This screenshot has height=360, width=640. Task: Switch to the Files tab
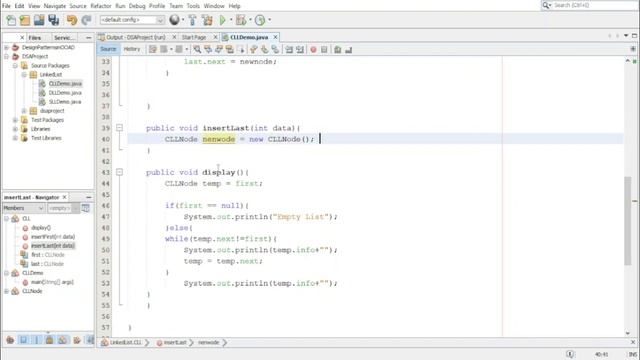pos(35,38)
